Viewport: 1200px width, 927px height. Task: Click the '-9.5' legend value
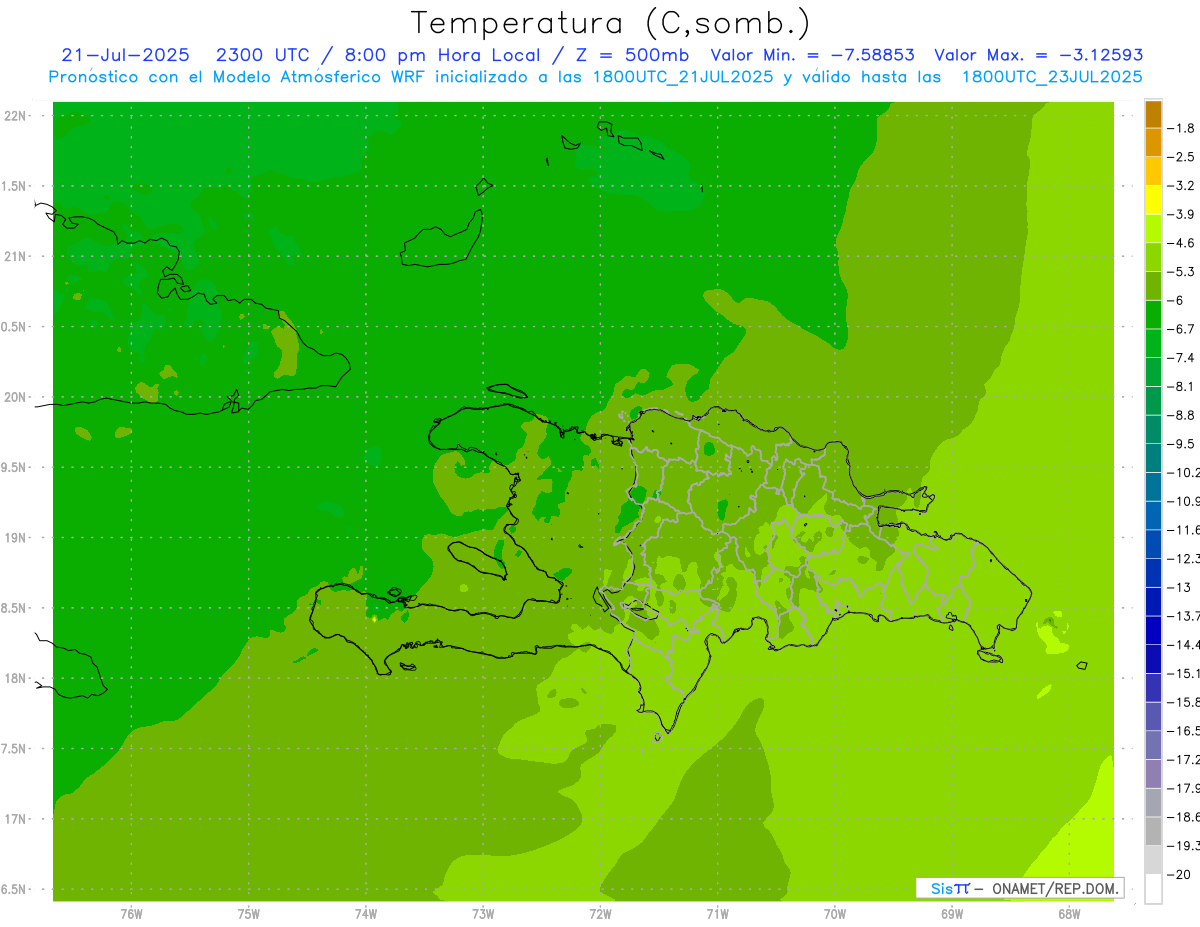pyautogui.click(x=1182, y=444)
